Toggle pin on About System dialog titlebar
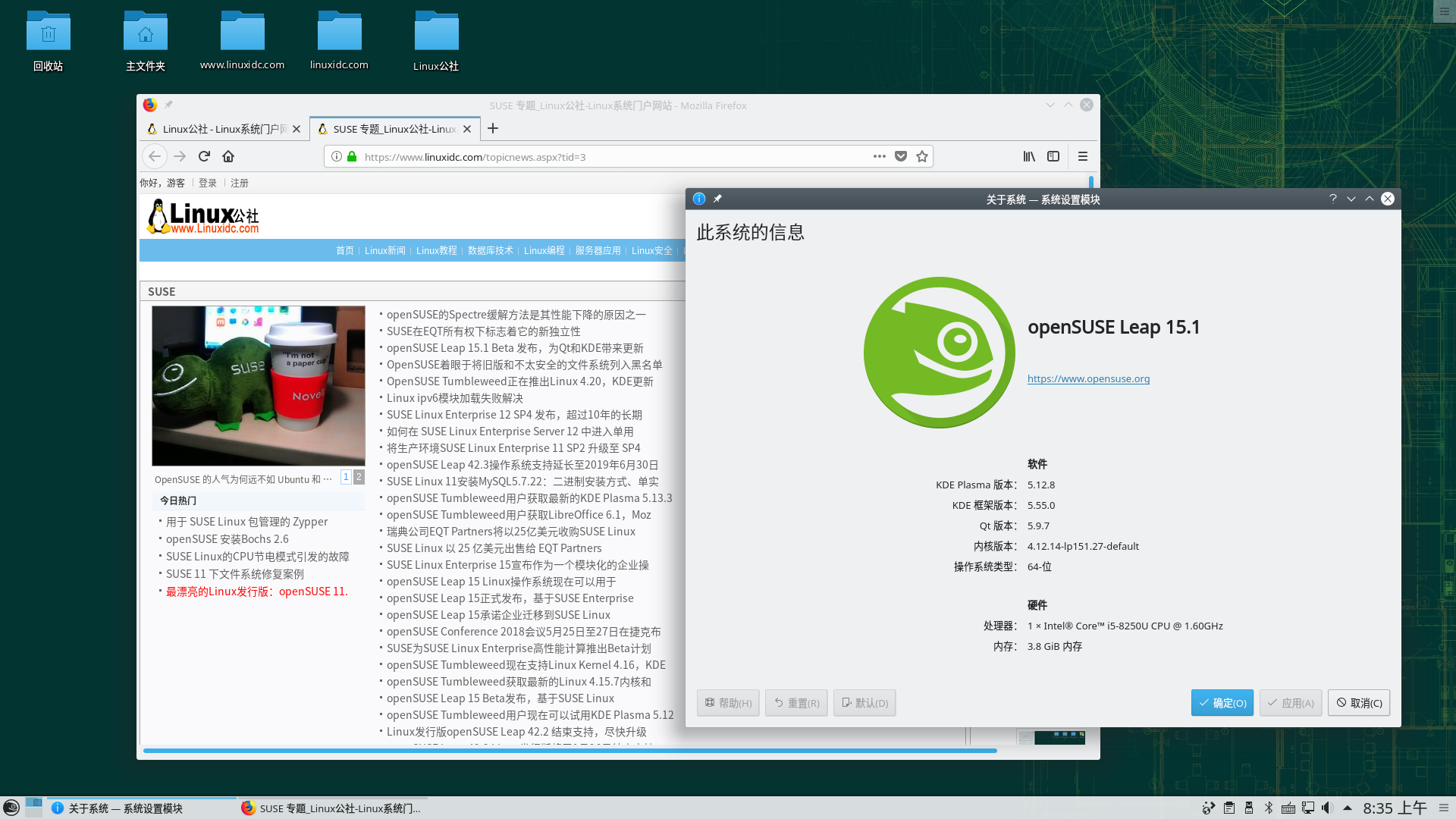Viewport: 1456px width, 819px height. (717, 199)
